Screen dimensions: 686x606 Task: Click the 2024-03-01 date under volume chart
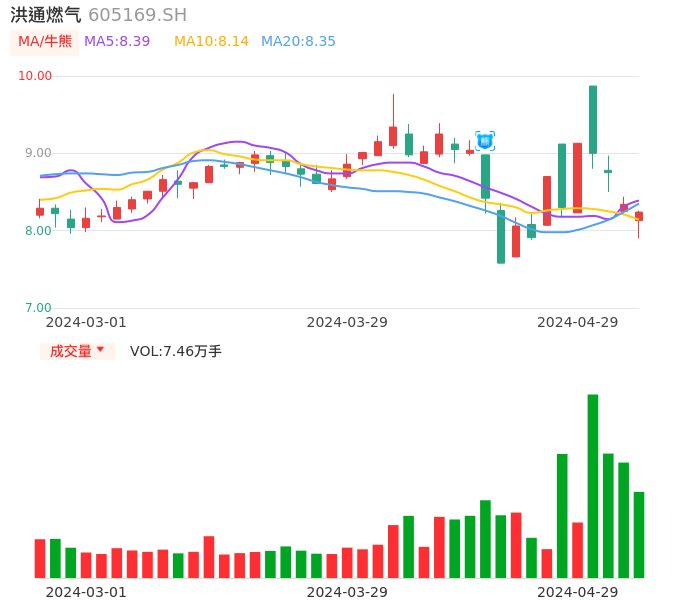(86, 592)
